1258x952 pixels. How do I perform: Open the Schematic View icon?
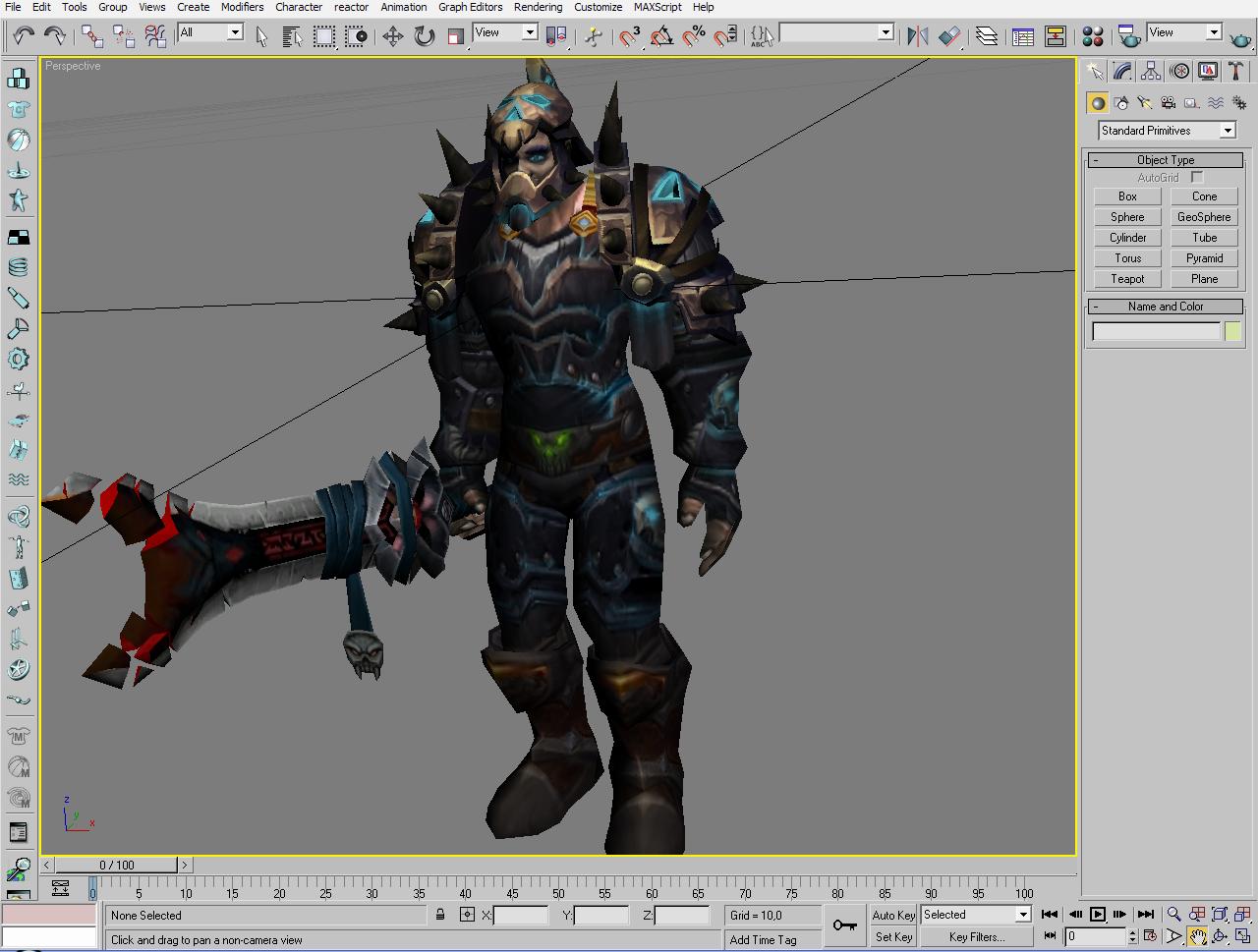(x=1055, y=36)
